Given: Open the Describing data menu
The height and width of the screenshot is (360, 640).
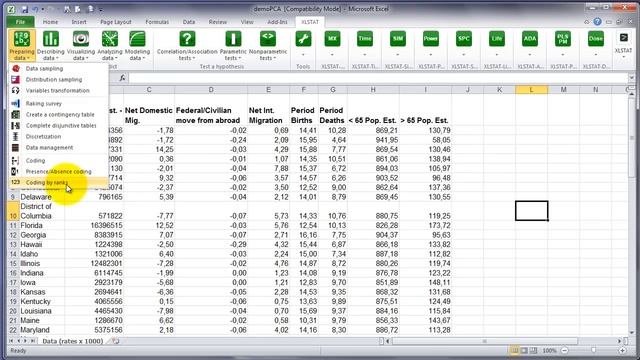Looking at the screenshot, I should point(51,45).
